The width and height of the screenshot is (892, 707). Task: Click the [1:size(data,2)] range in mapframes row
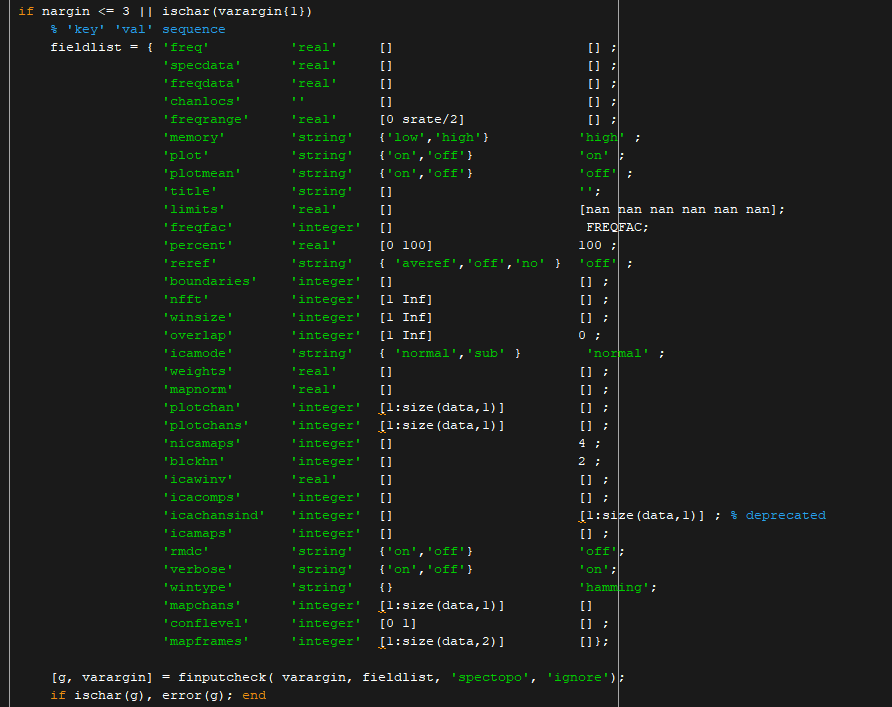tap(442, 641)
